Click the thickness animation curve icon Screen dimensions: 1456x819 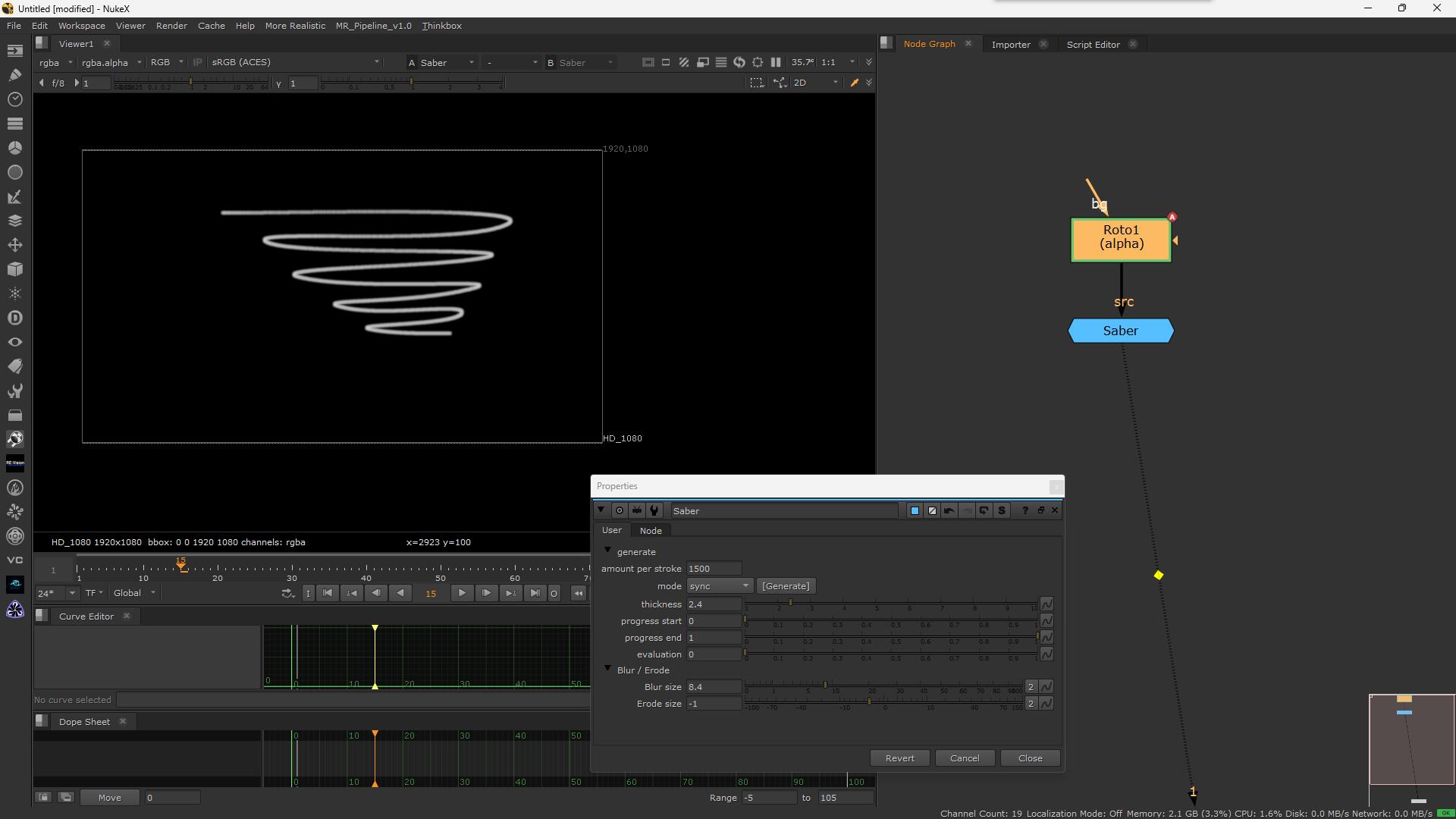coord(1046,604)
